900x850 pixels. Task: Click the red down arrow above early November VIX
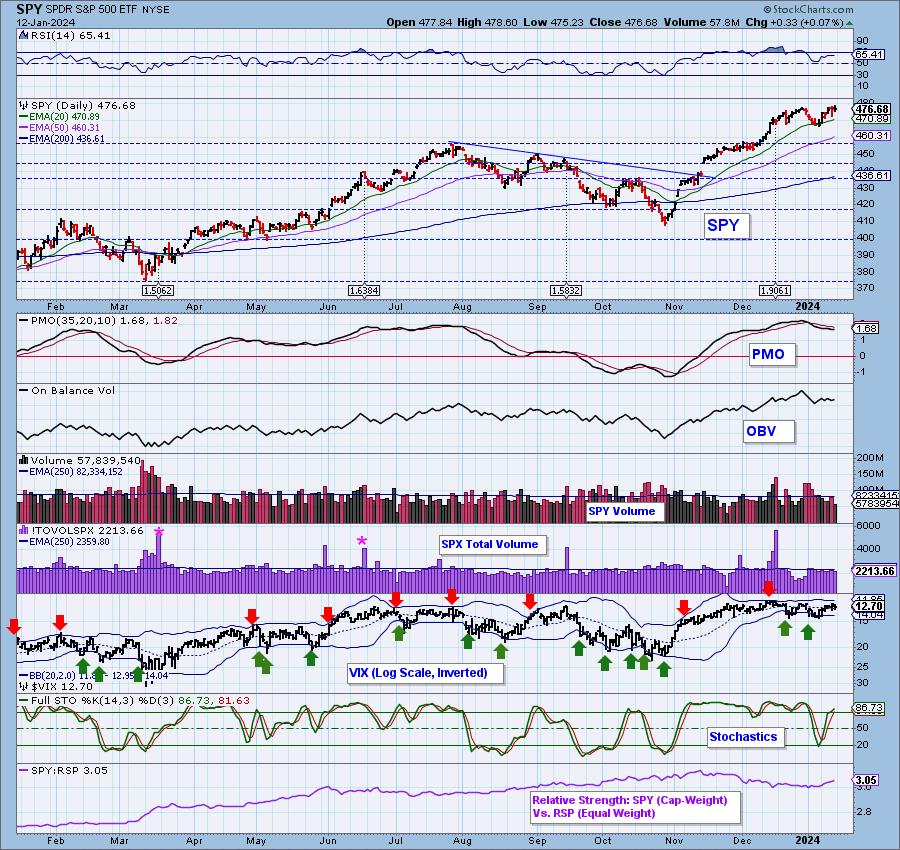tap(683, 607)
